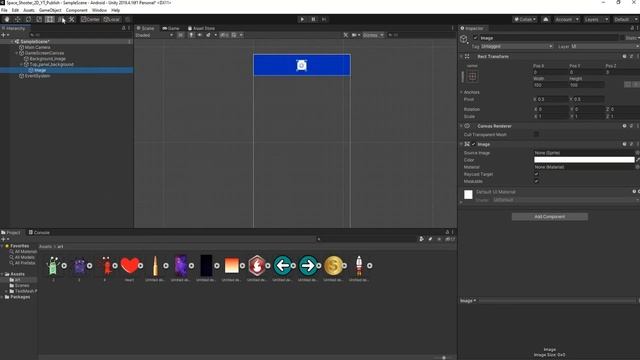Open the Assets menu

coord(29,10)
